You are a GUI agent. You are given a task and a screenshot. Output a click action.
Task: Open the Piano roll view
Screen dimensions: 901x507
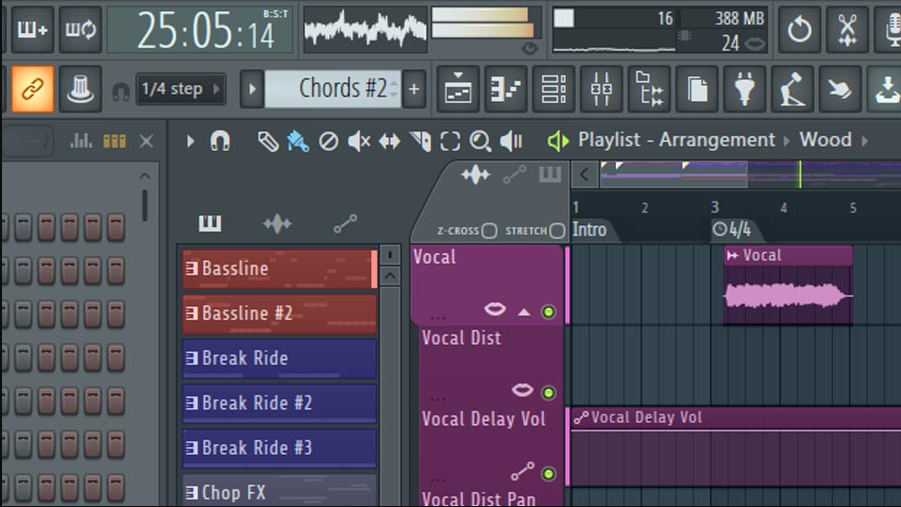tap(506, 89)
